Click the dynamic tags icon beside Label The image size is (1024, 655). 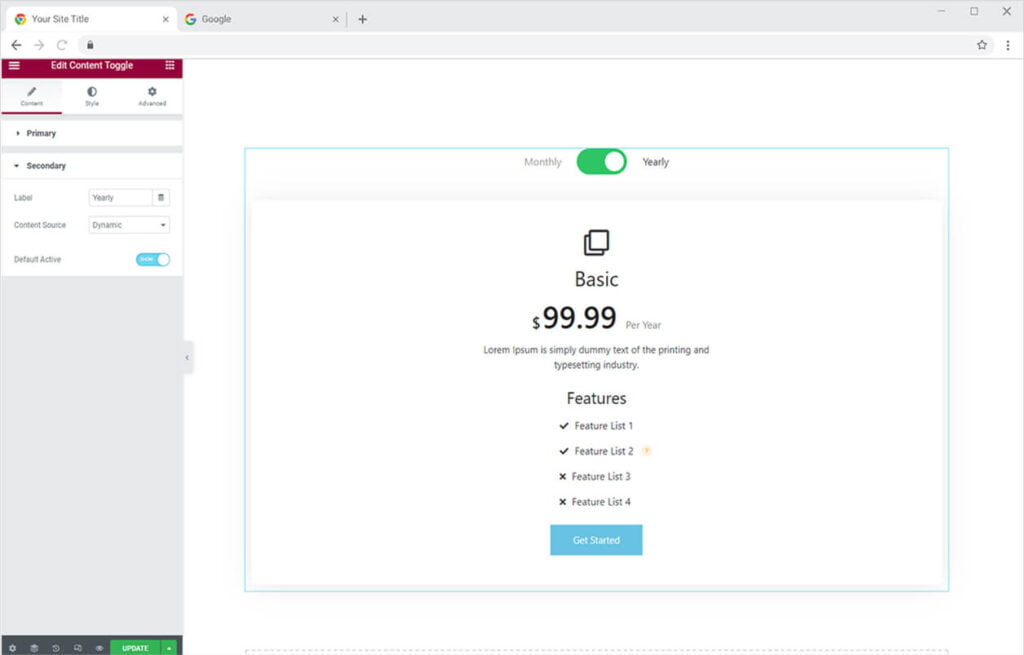click(x=161, y=198)
